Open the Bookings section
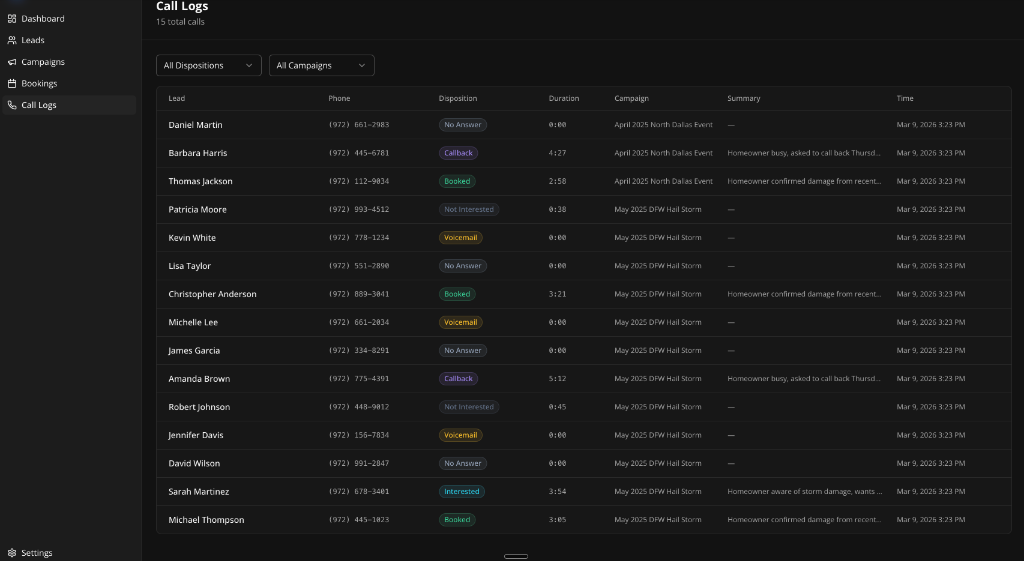The width and height of the screenshot is (1024, 561). [x=69, y=84]
